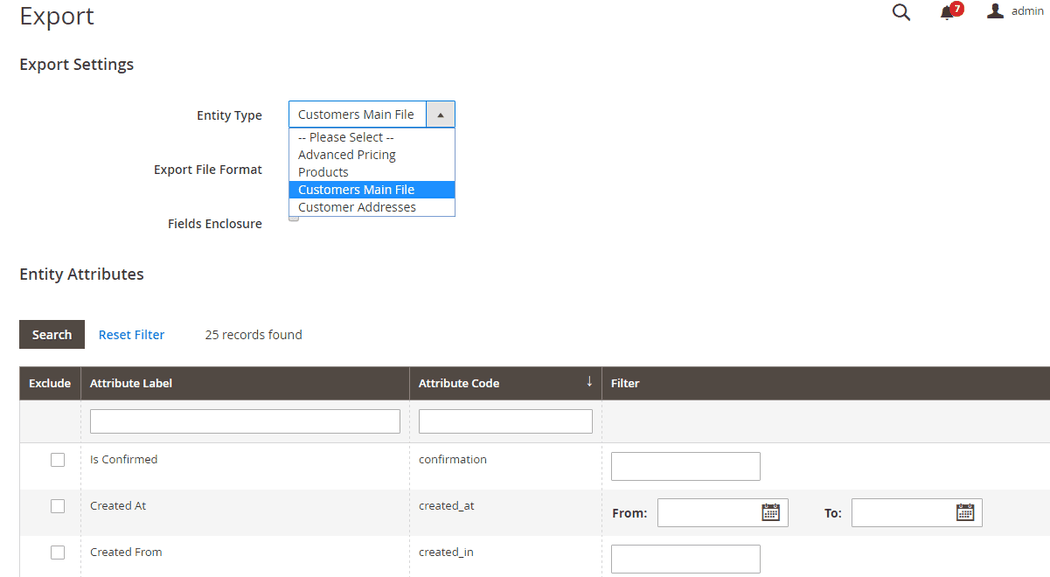Image resolution: width=1050 pixels, height=577 pixels.
Task: Collapse the Entity Type dropdown arrow
Action: point(441,114)
